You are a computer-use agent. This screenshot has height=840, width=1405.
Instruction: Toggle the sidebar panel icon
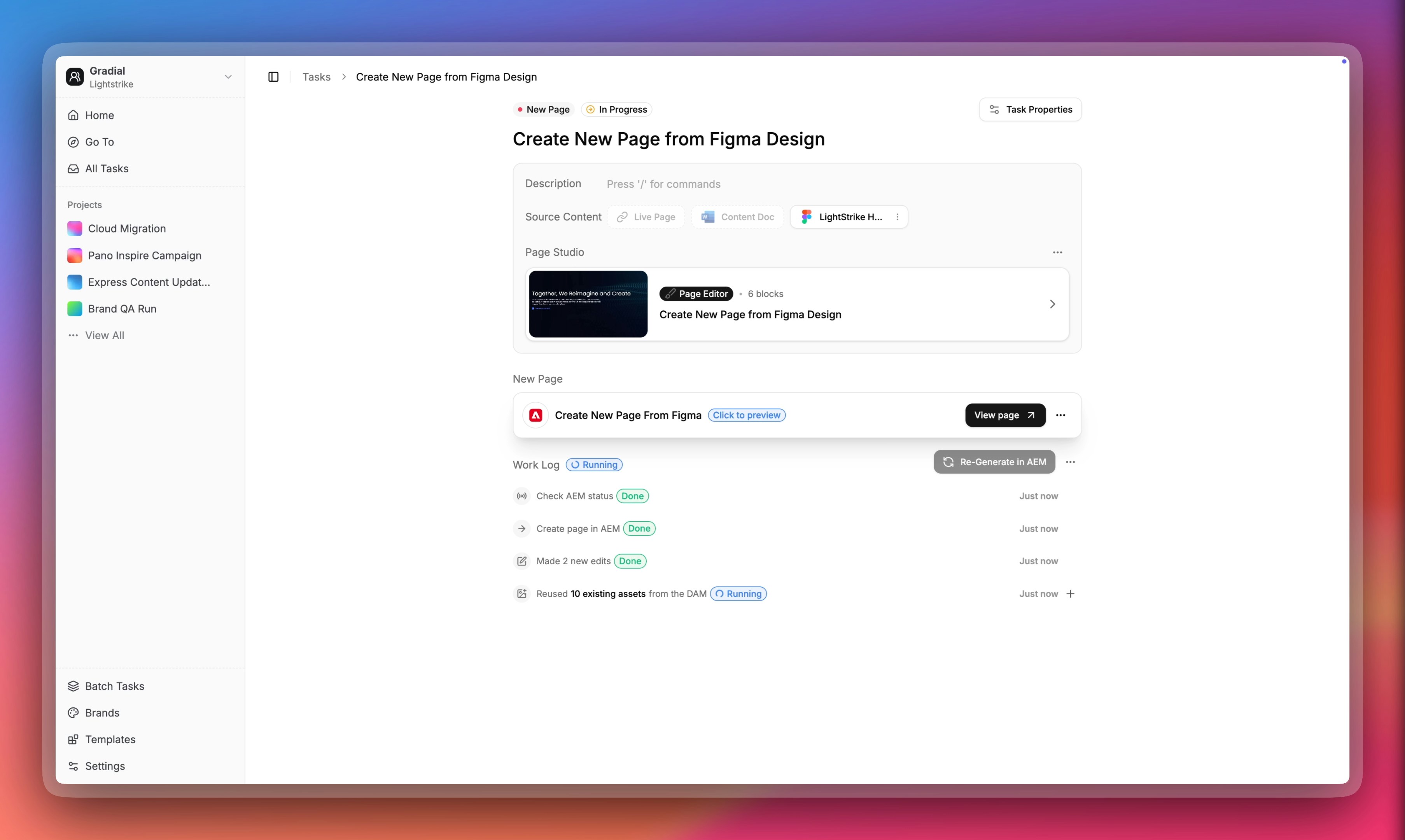coord(273,77)
